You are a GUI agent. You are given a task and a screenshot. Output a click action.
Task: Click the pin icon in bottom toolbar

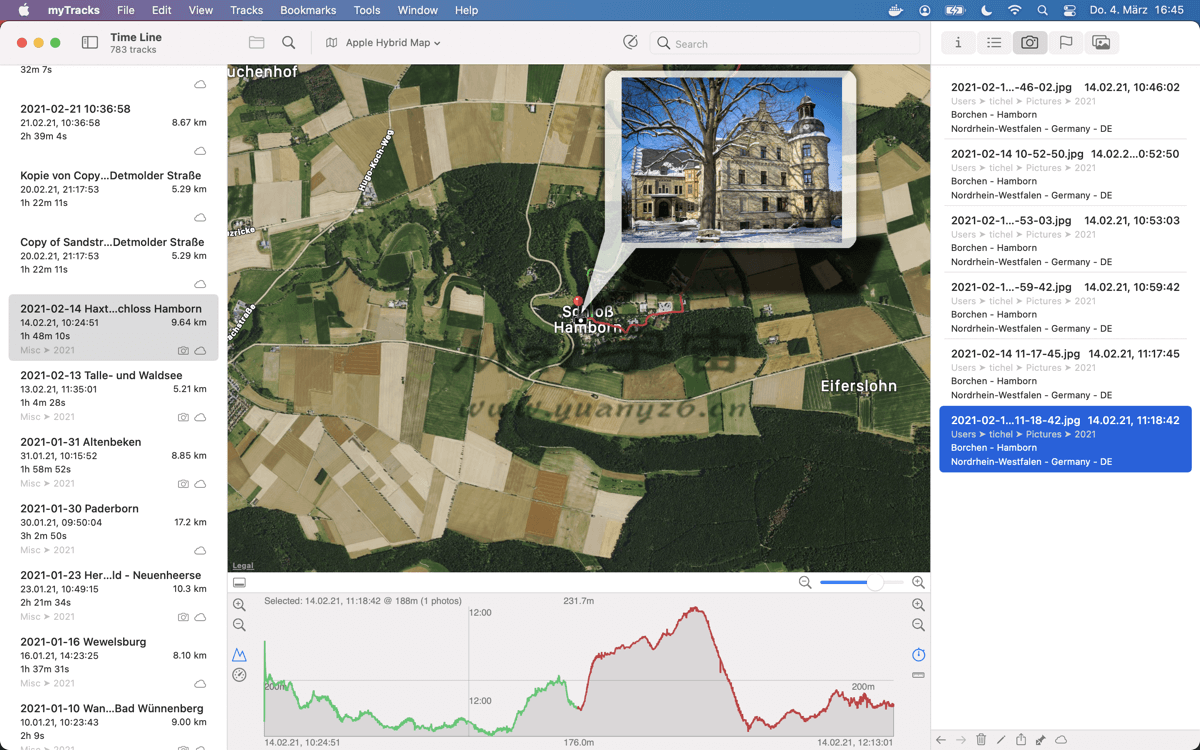tap(1041, 740)
